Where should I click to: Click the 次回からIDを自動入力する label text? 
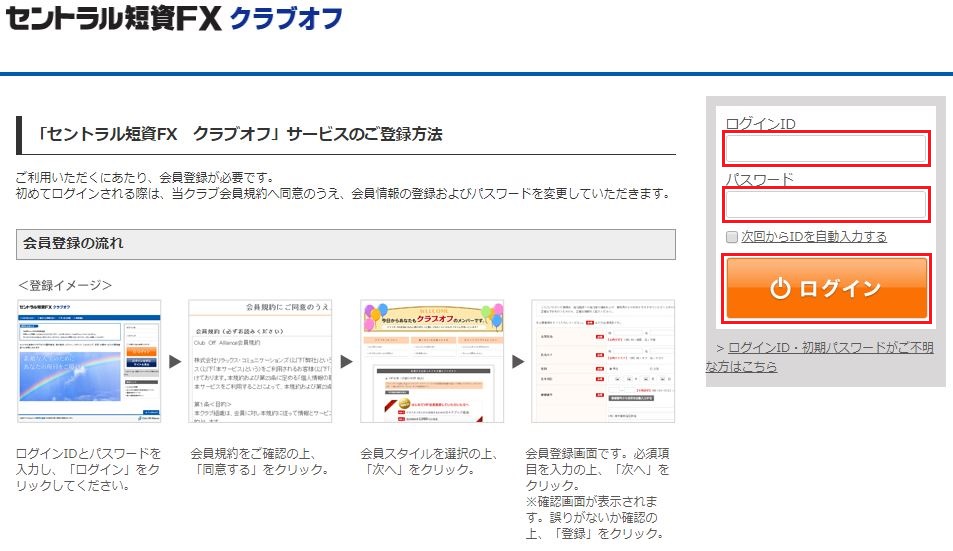pos(814,236)
